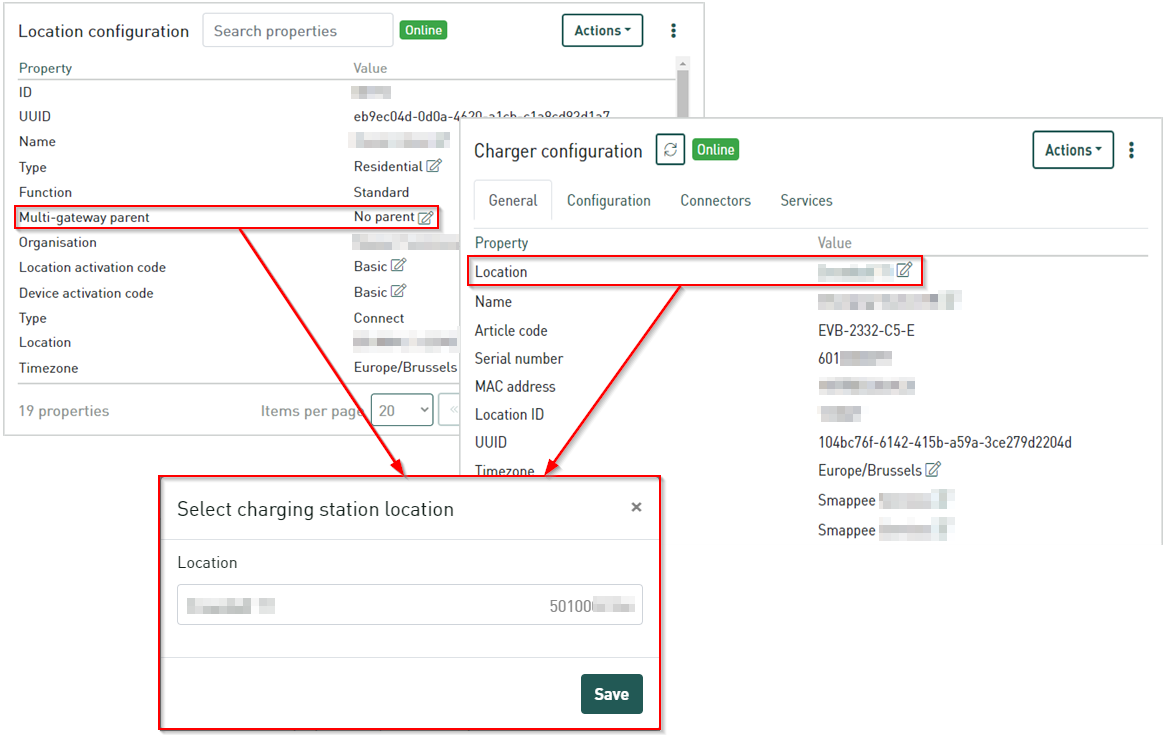This screenshot has height=735, width=1167.
Task: Focus the Search properties field
Action: pos(298,31)
